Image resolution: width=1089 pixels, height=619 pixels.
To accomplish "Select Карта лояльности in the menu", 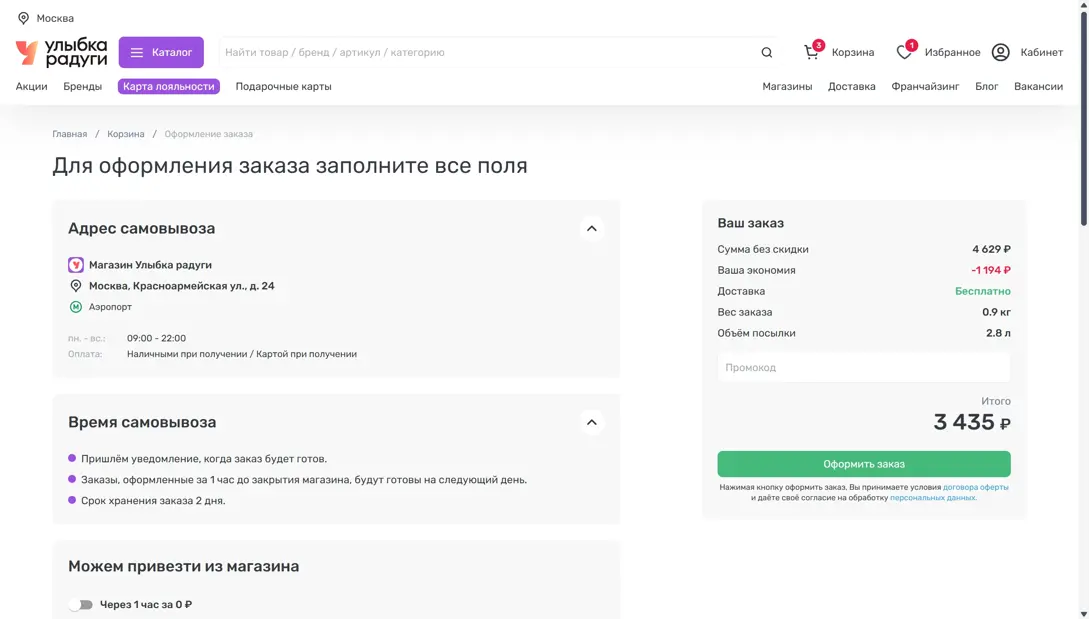I will click(x=168, y=86).
